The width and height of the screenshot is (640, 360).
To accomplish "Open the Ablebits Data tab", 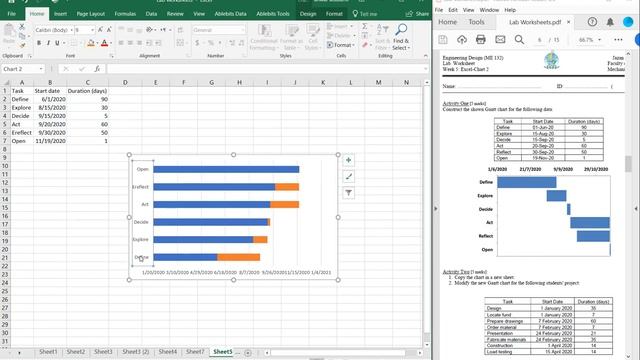I will point(231,14).
